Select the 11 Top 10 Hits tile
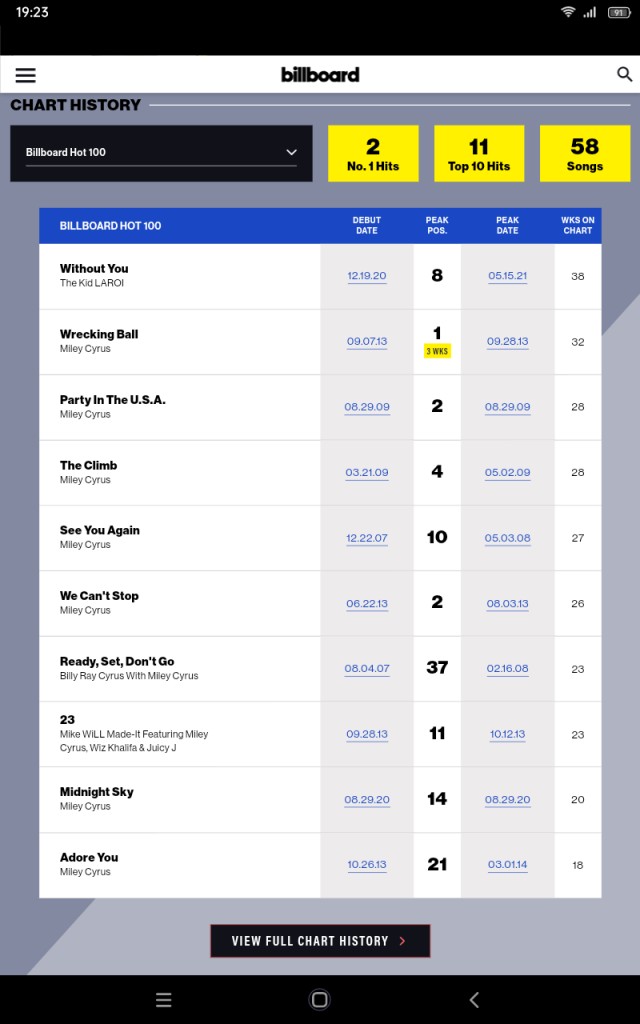This screenshot has height=1024, width=640. [479, 153]
